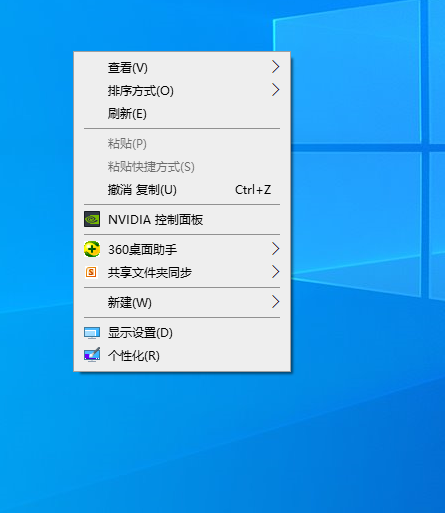Click the 共享文件夹同步 orange S icon
This screenshot has height=513, width=445.
[91, 272]
